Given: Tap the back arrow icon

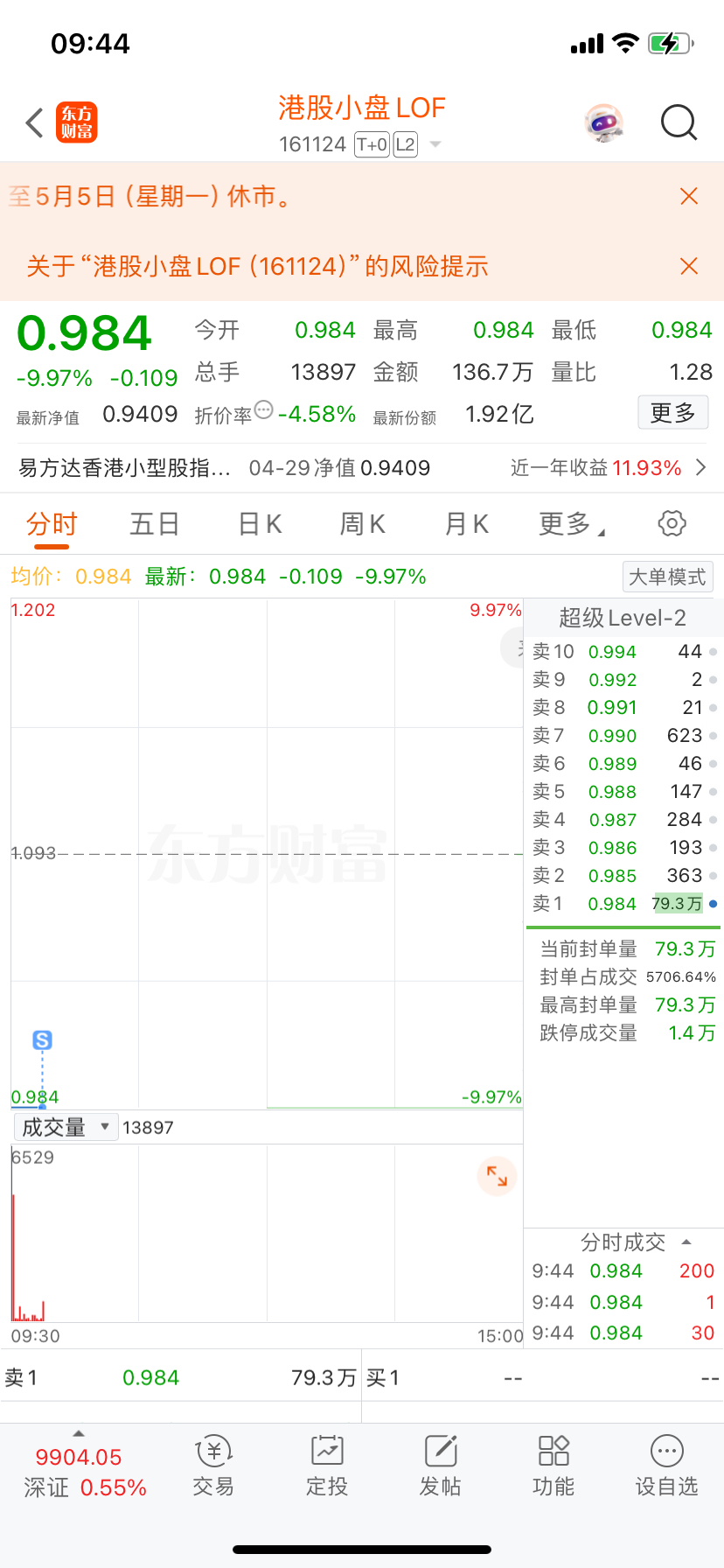Looking at the screenshot, I should pyautogui.click(x=34, y=123).
